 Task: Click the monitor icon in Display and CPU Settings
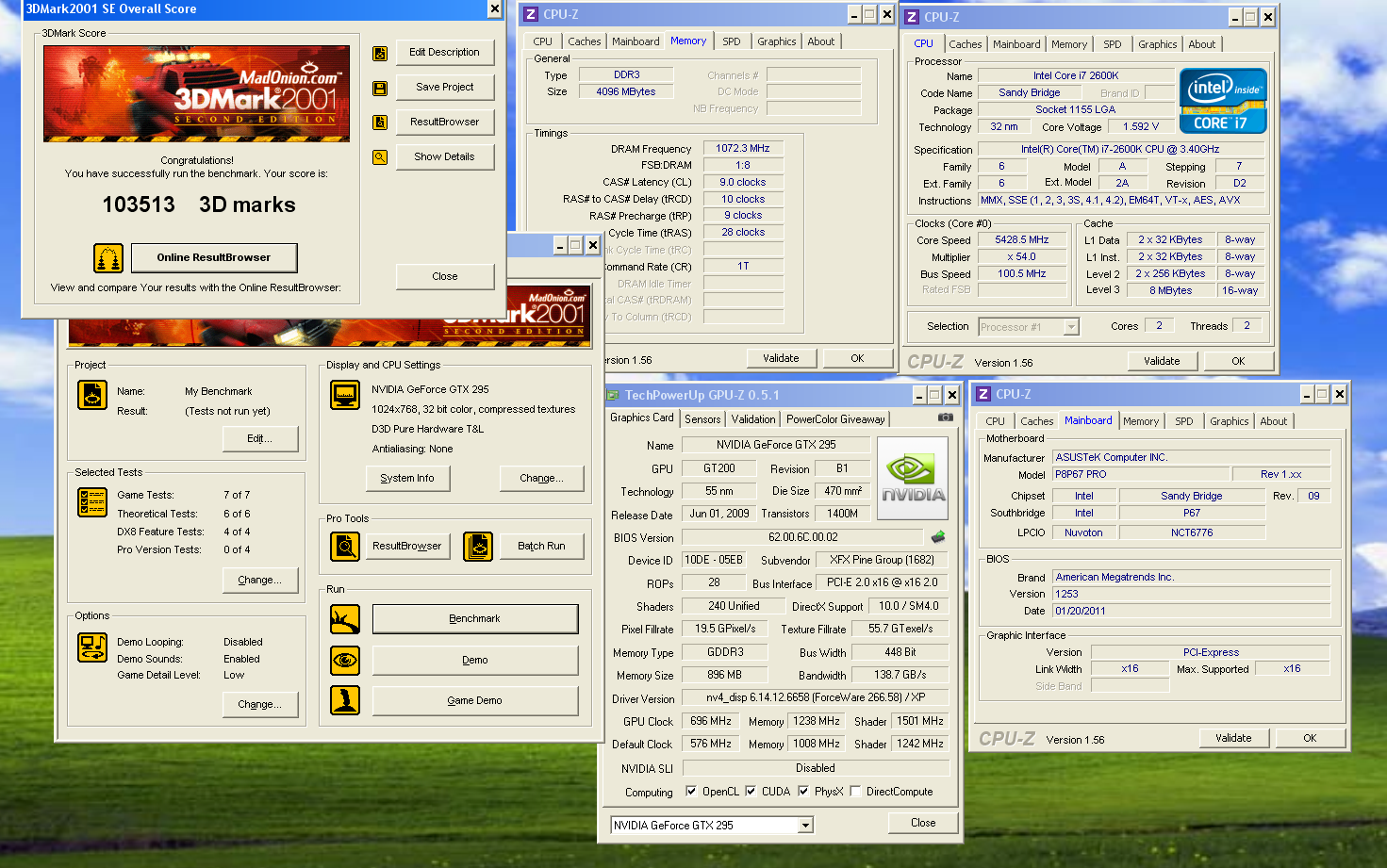pyautogui.click(x=345, y=395)
